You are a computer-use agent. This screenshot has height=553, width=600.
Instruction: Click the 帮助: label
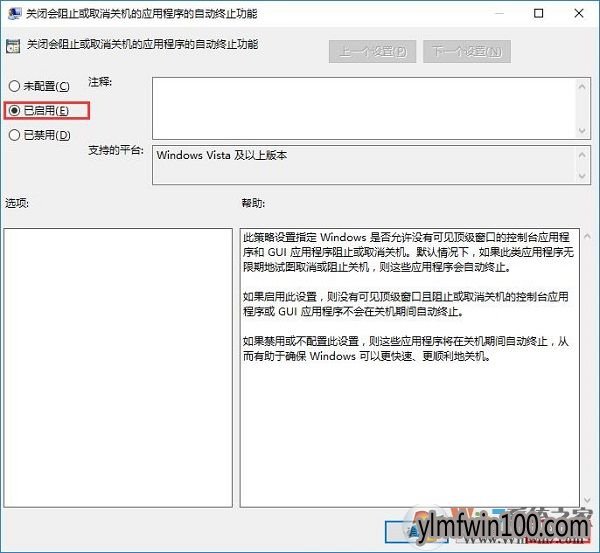[x=253, y=203]
